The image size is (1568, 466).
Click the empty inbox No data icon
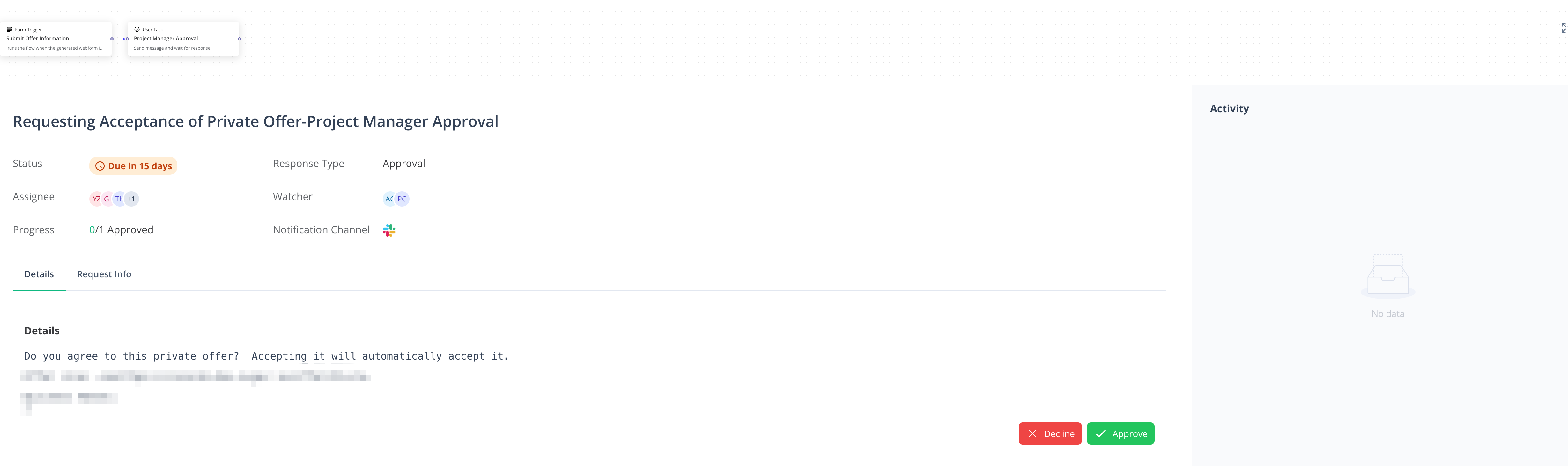point(1388,277)
